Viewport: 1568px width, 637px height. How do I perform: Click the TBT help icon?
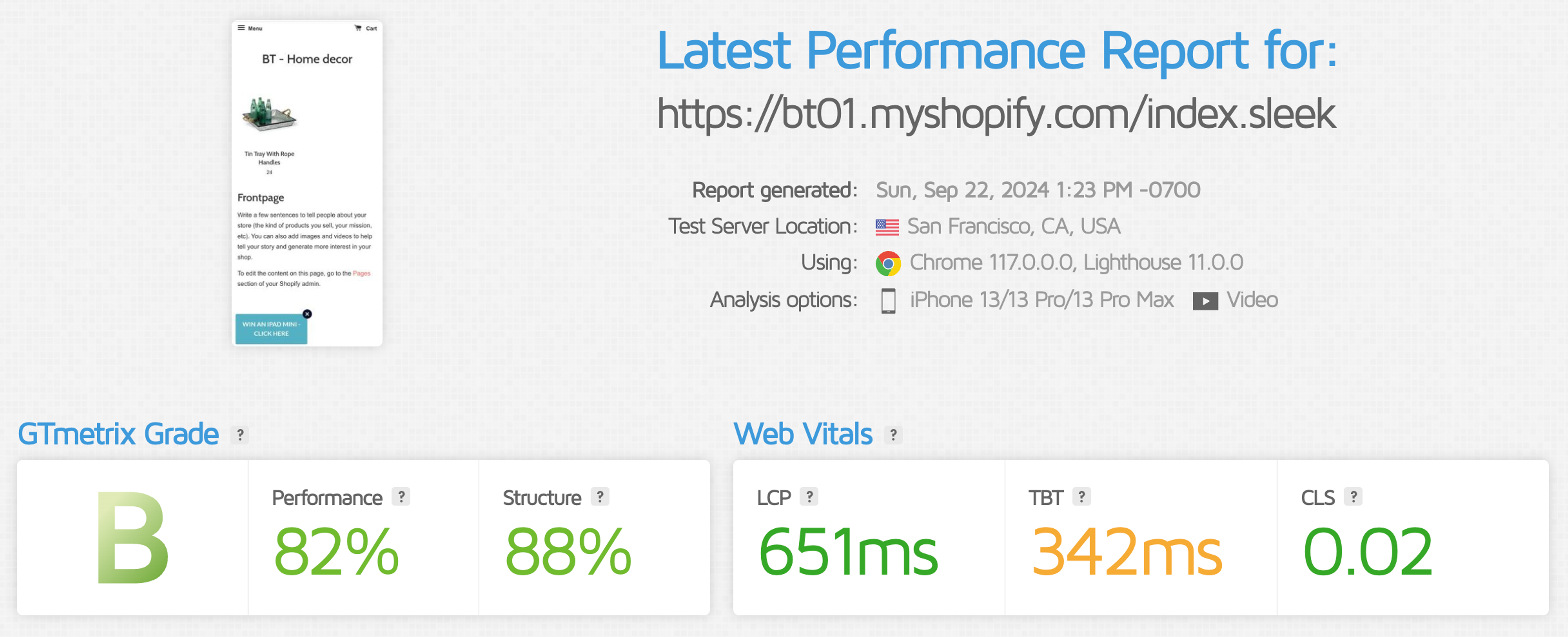pyautogui.click(x=1081, y=497)
